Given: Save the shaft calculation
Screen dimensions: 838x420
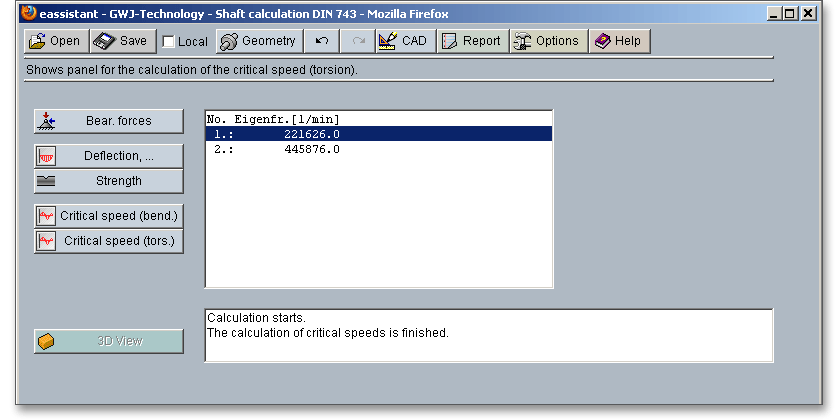Looking at the screenshot, I should tap(121, 41).
